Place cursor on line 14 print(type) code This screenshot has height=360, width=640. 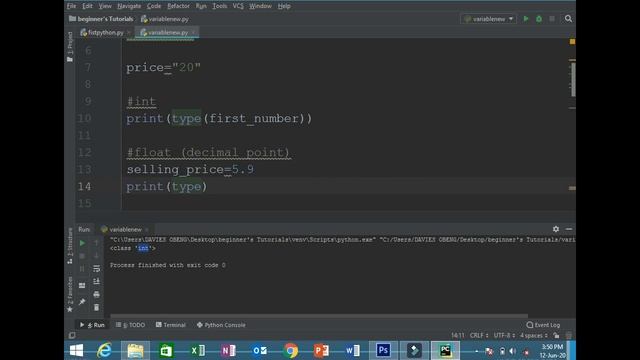[167, 187]
